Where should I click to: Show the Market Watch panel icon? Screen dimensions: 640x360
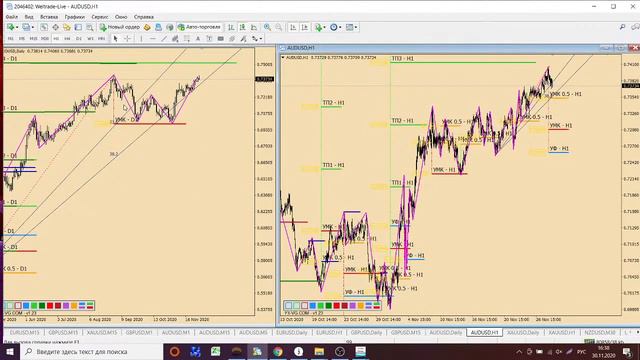tap(44, 27)
